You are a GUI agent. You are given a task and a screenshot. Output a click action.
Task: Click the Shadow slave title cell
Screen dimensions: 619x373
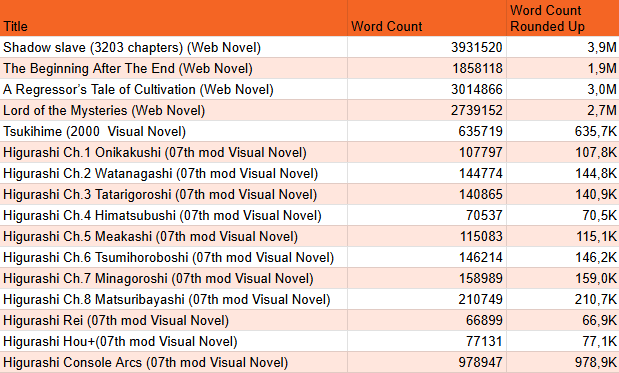(174, 47)
